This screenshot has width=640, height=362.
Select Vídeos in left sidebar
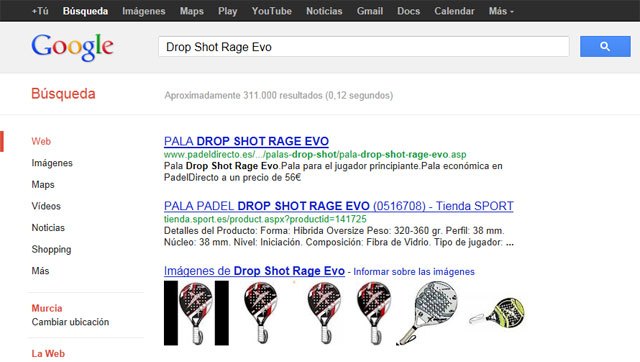point(46,206)
